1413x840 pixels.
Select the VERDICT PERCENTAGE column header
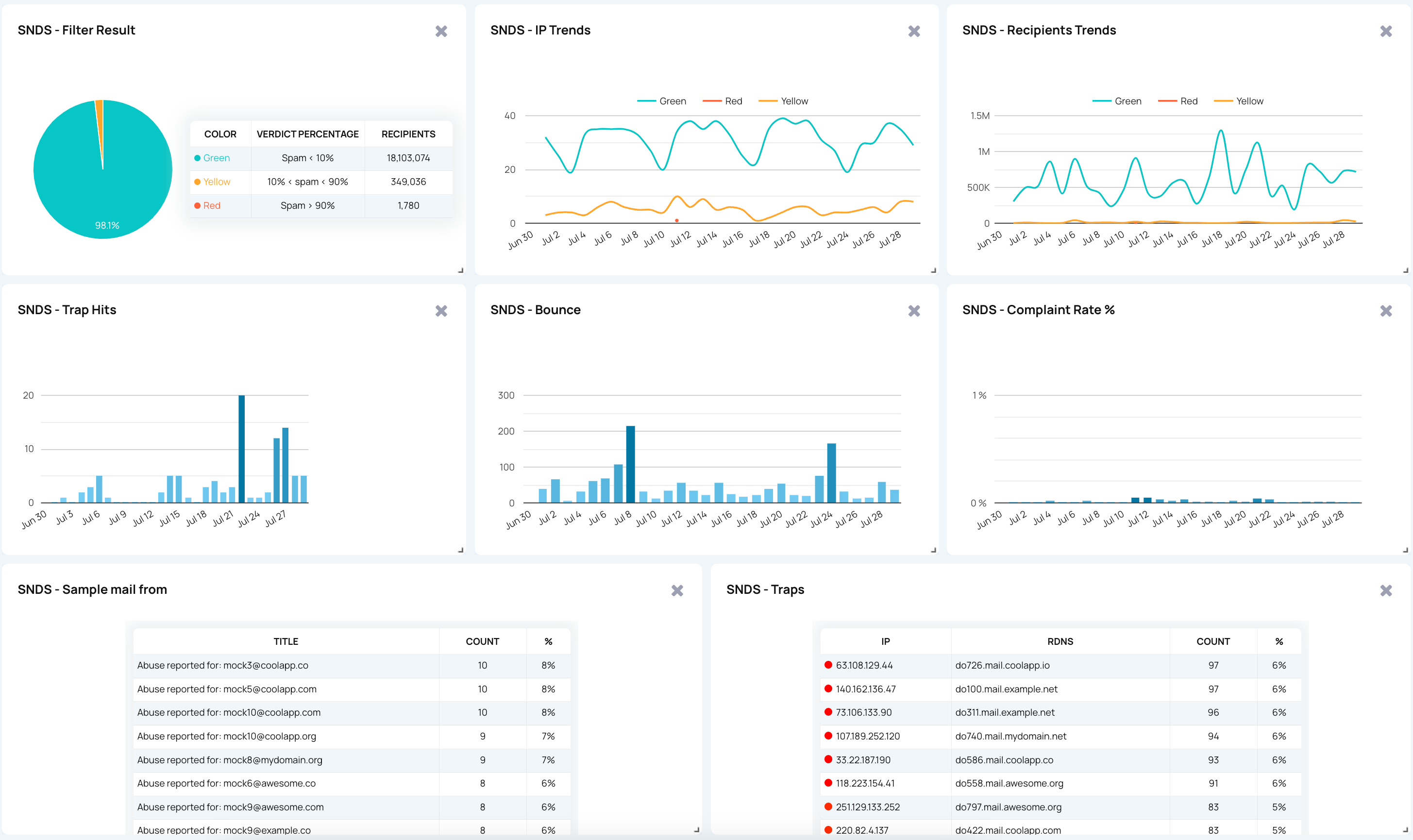tap(308, 134)
